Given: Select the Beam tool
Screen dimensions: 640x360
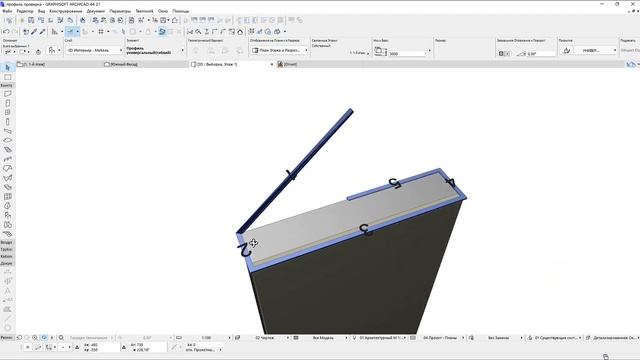Looking at the screenshot, I should (x=7, y=131).
